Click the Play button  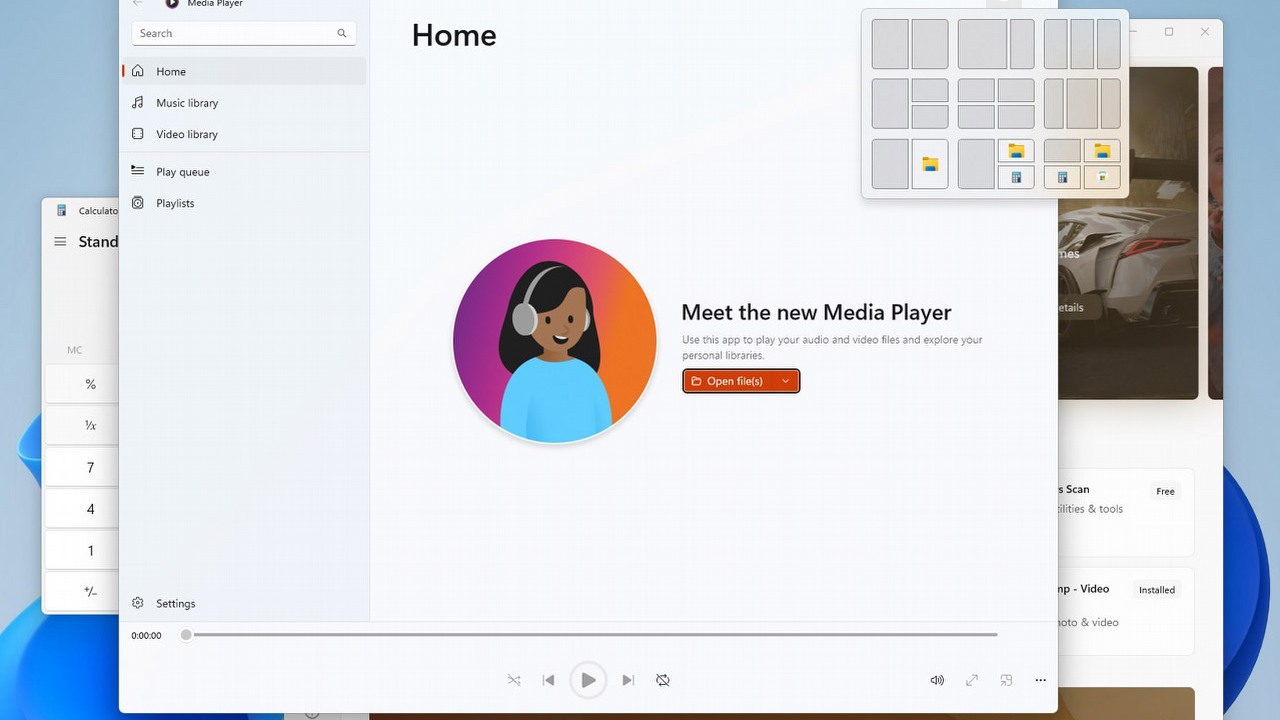[x=588, y=680]
